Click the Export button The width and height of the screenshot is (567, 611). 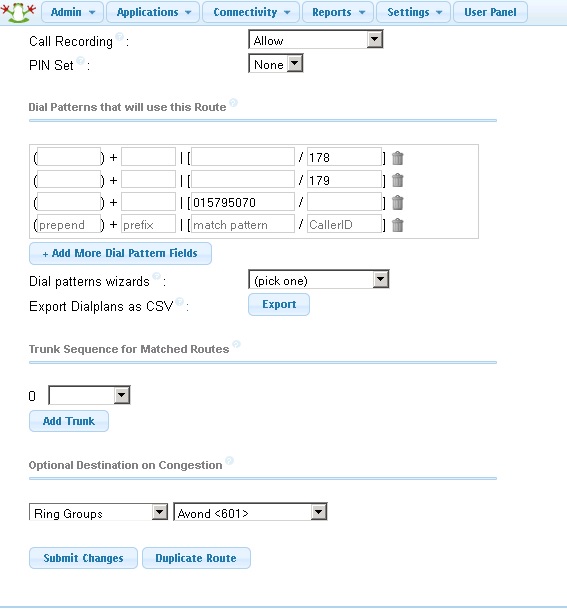pos(279,304)
